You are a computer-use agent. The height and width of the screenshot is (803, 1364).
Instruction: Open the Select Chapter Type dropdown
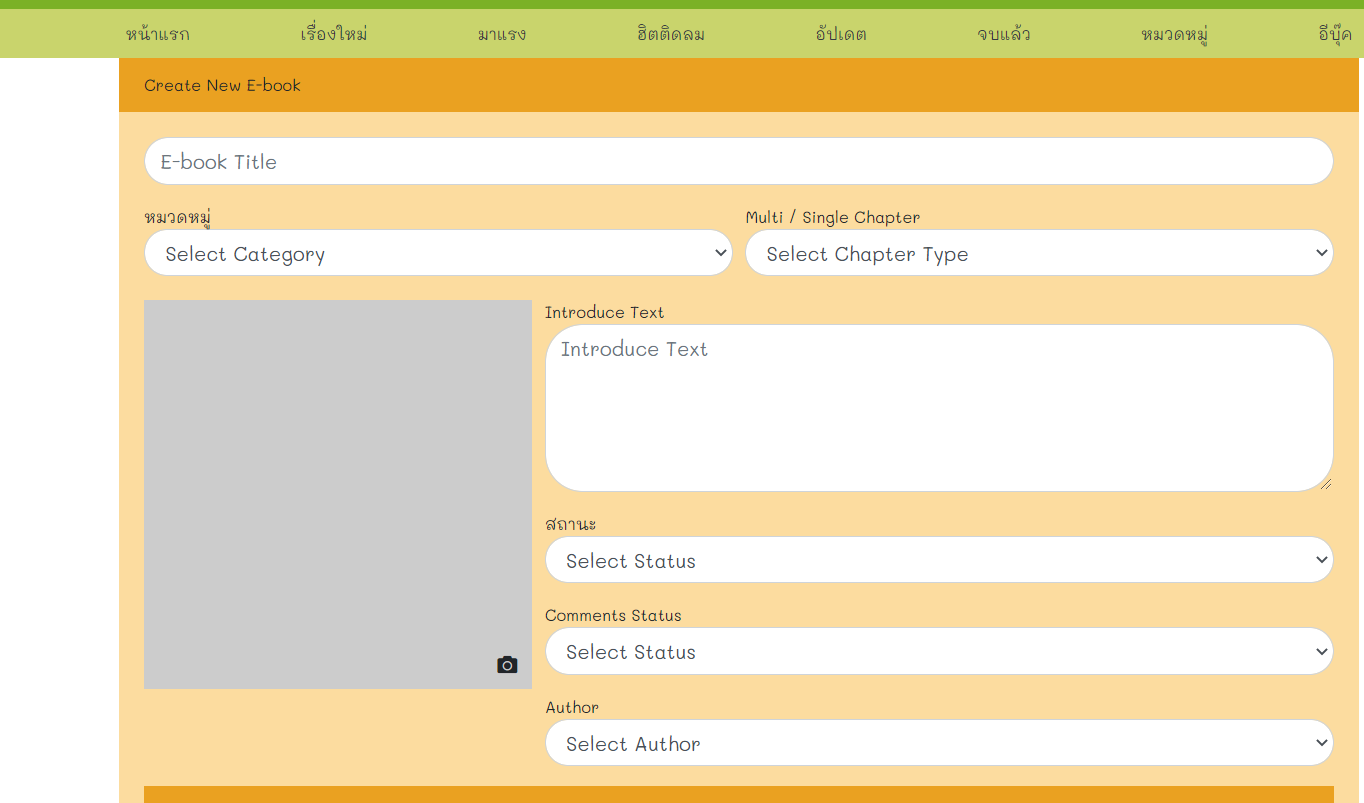tap(1039, 253)
